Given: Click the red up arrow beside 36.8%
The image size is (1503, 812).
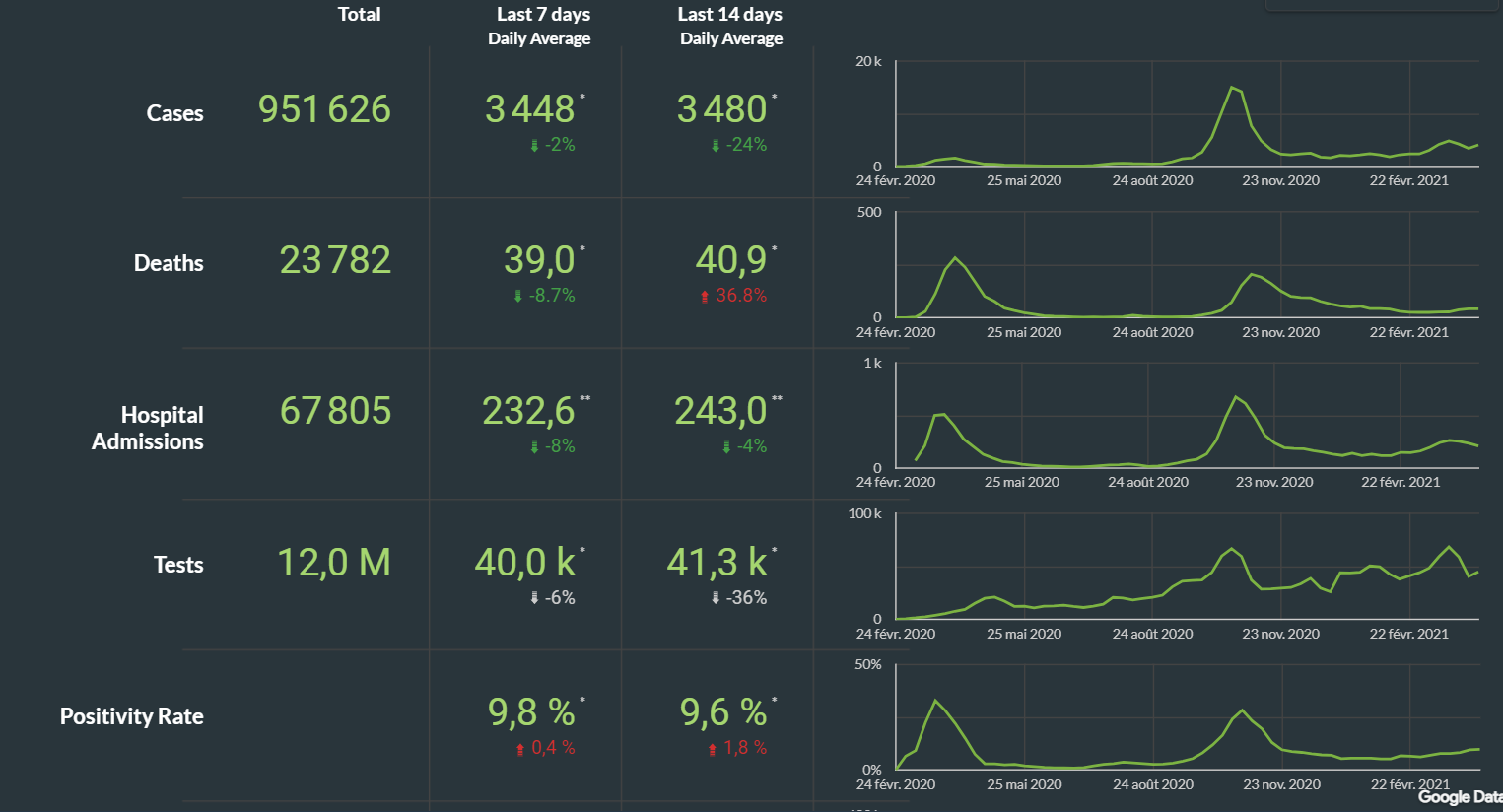Looking at the screenshot, I should pyautogui.click(x=704, y=297).
